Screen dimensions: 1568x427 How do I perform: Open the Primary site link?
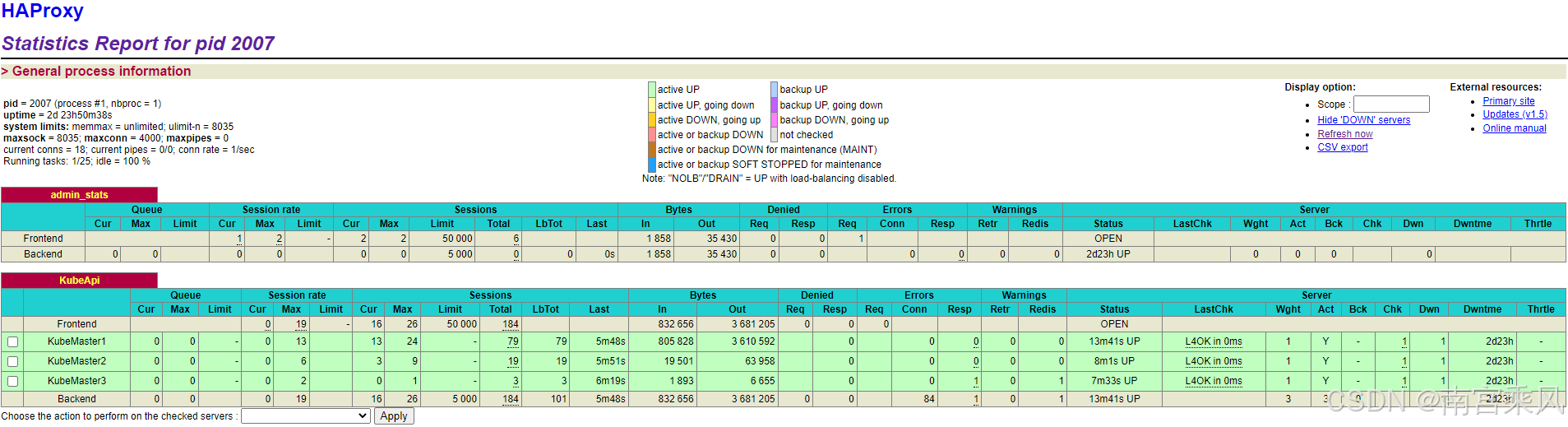click(x=1509, y=101)
